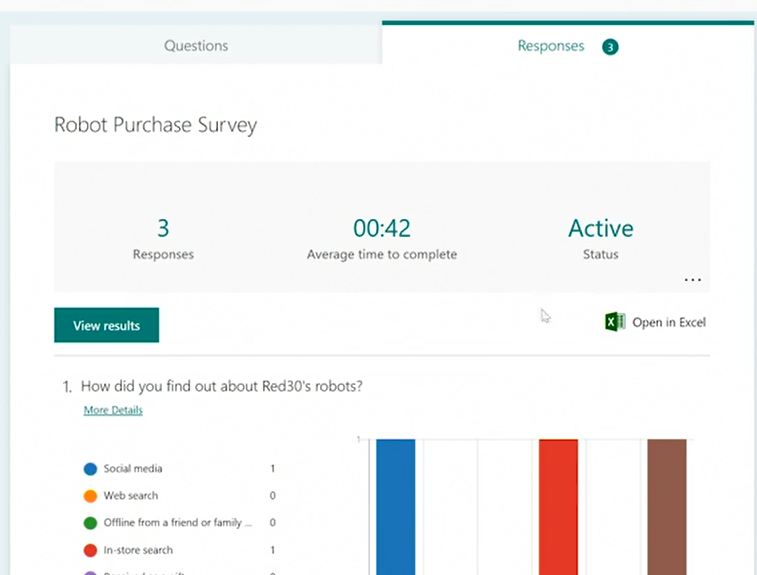Click the Open in Excel text
This screenshot has width=757, height=575.
[668, 322]
